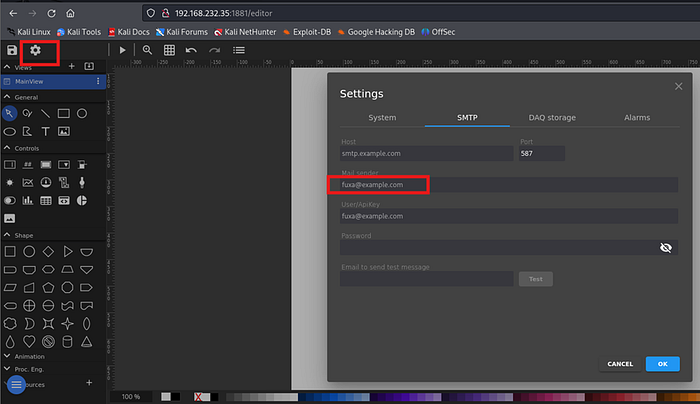Redo the last undone edit
The image size is (700, 404).
[215, 50]
